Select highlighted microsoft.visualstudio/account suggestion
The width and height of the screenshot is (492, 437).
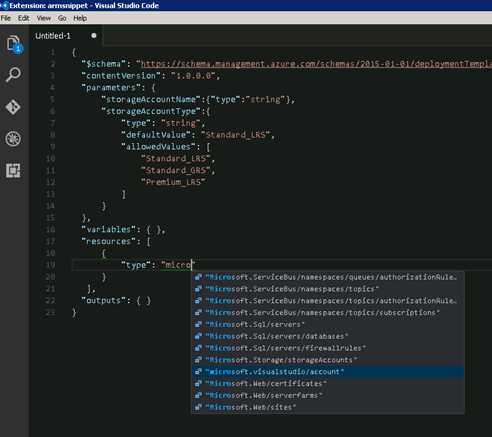(x=328, y=372)
